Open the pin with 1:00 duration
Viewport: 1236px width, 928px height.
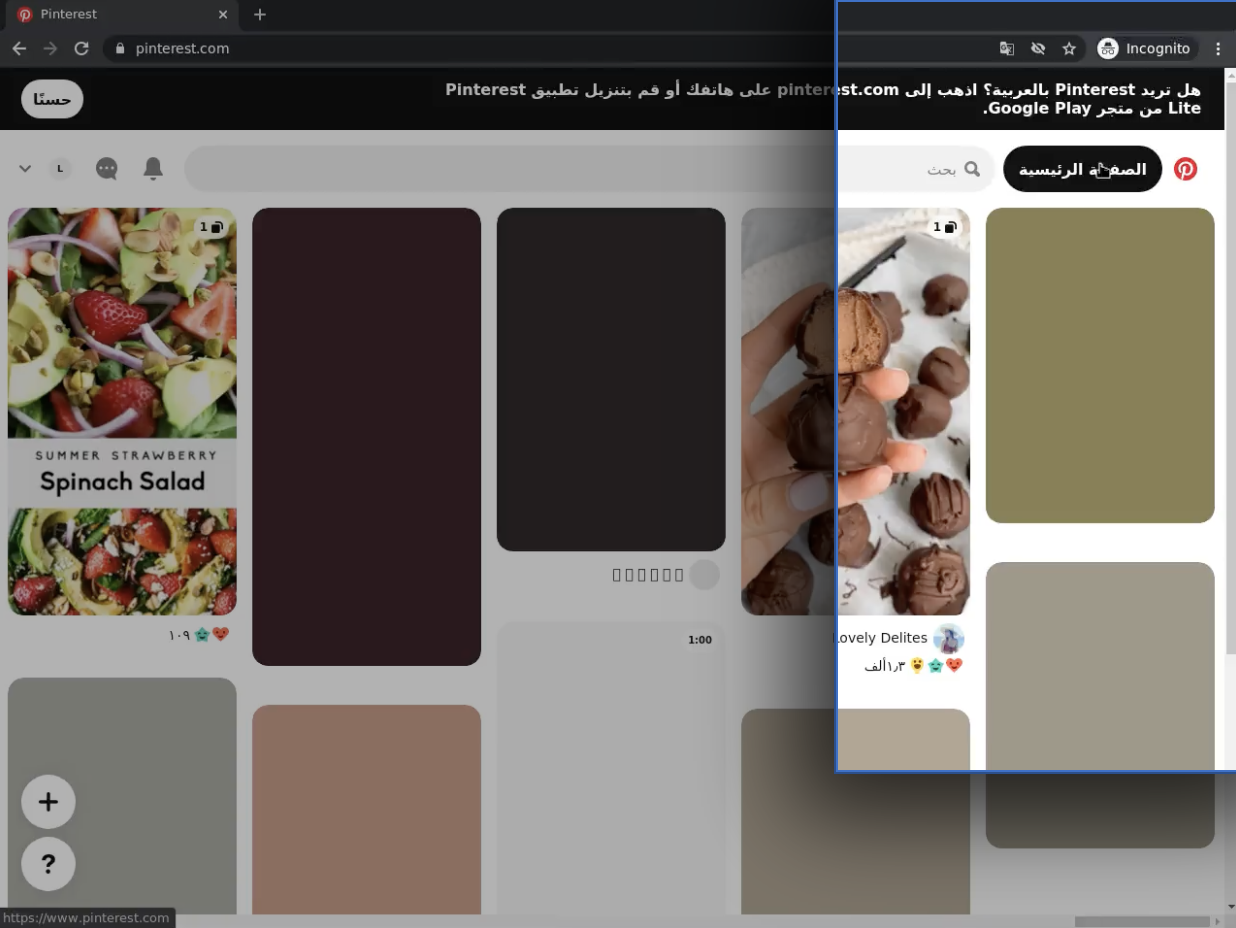[x=611, y=768]
